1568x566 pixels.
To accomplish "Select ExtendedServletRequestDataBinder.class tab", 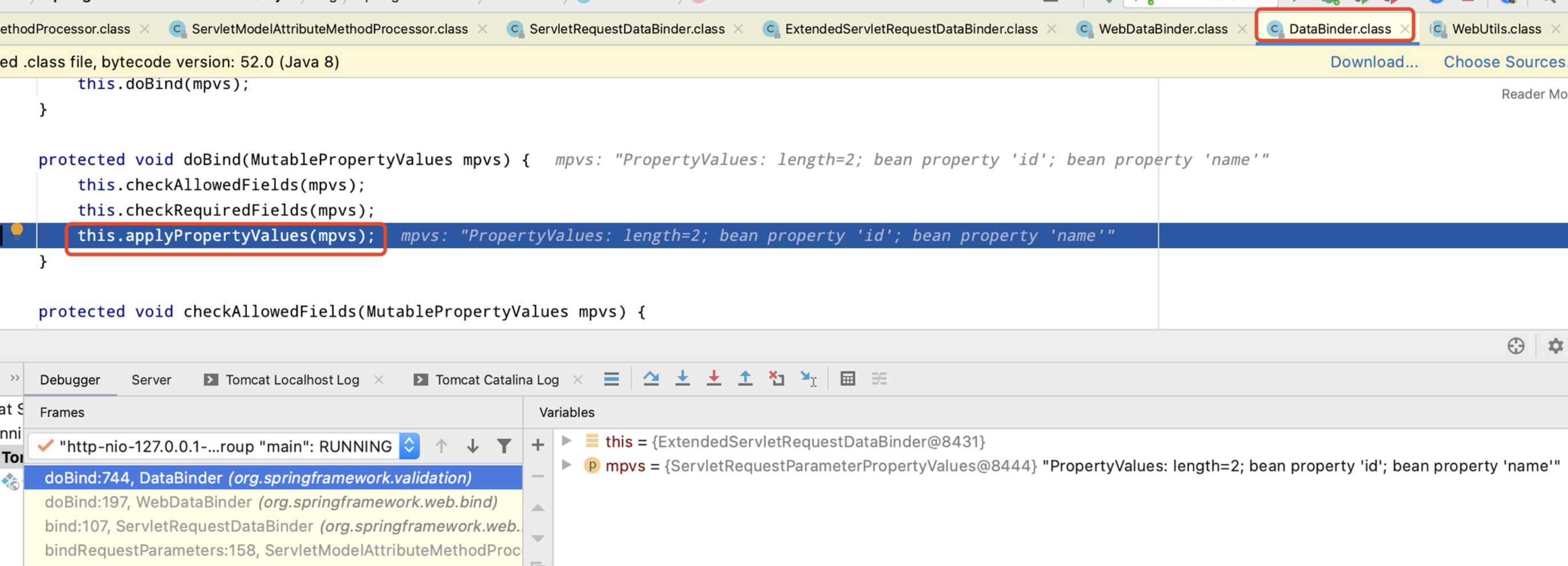I will (x=911, y=29).
